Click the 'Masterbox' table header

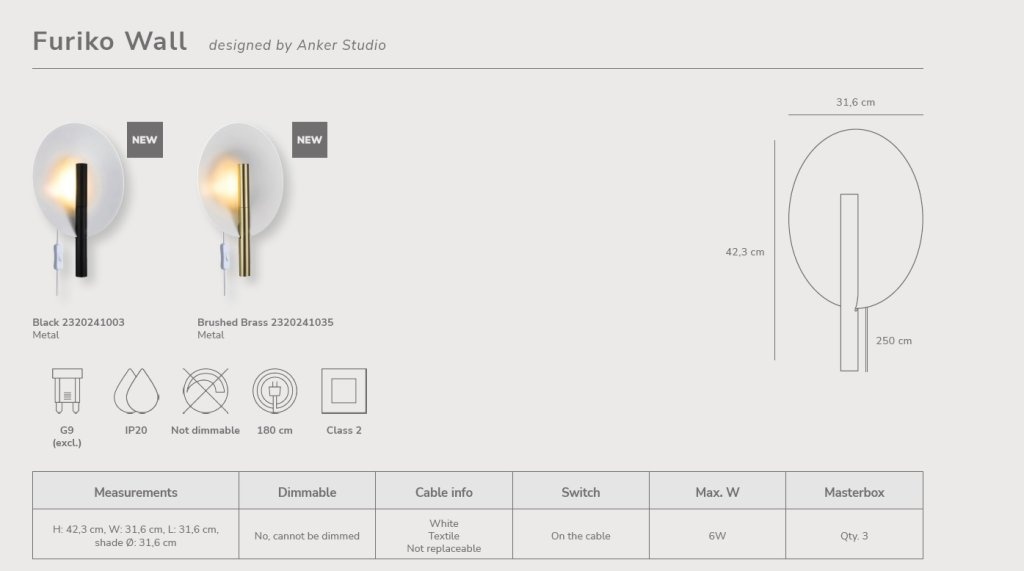point(854,492)
